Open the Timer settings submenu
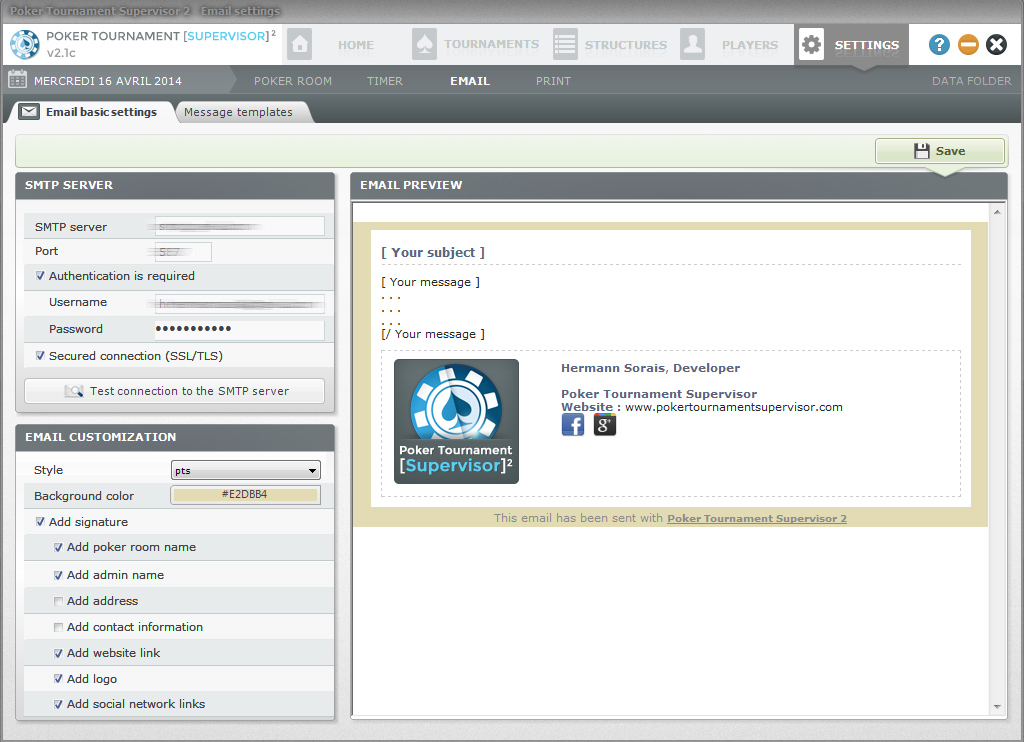Viewport: 1024px width, 742px height. tap(385, 81)
